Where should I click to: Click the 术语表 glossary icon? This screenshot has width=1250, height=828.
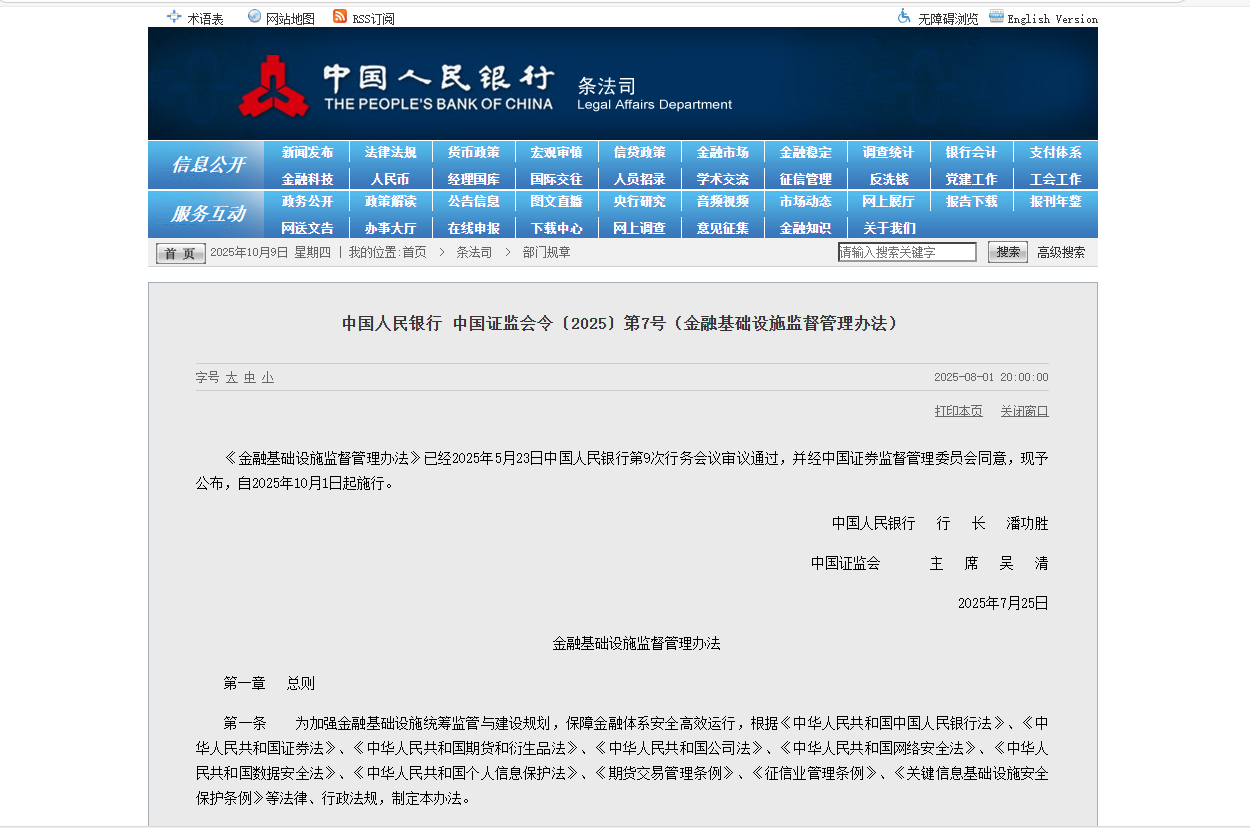point(174,17)
